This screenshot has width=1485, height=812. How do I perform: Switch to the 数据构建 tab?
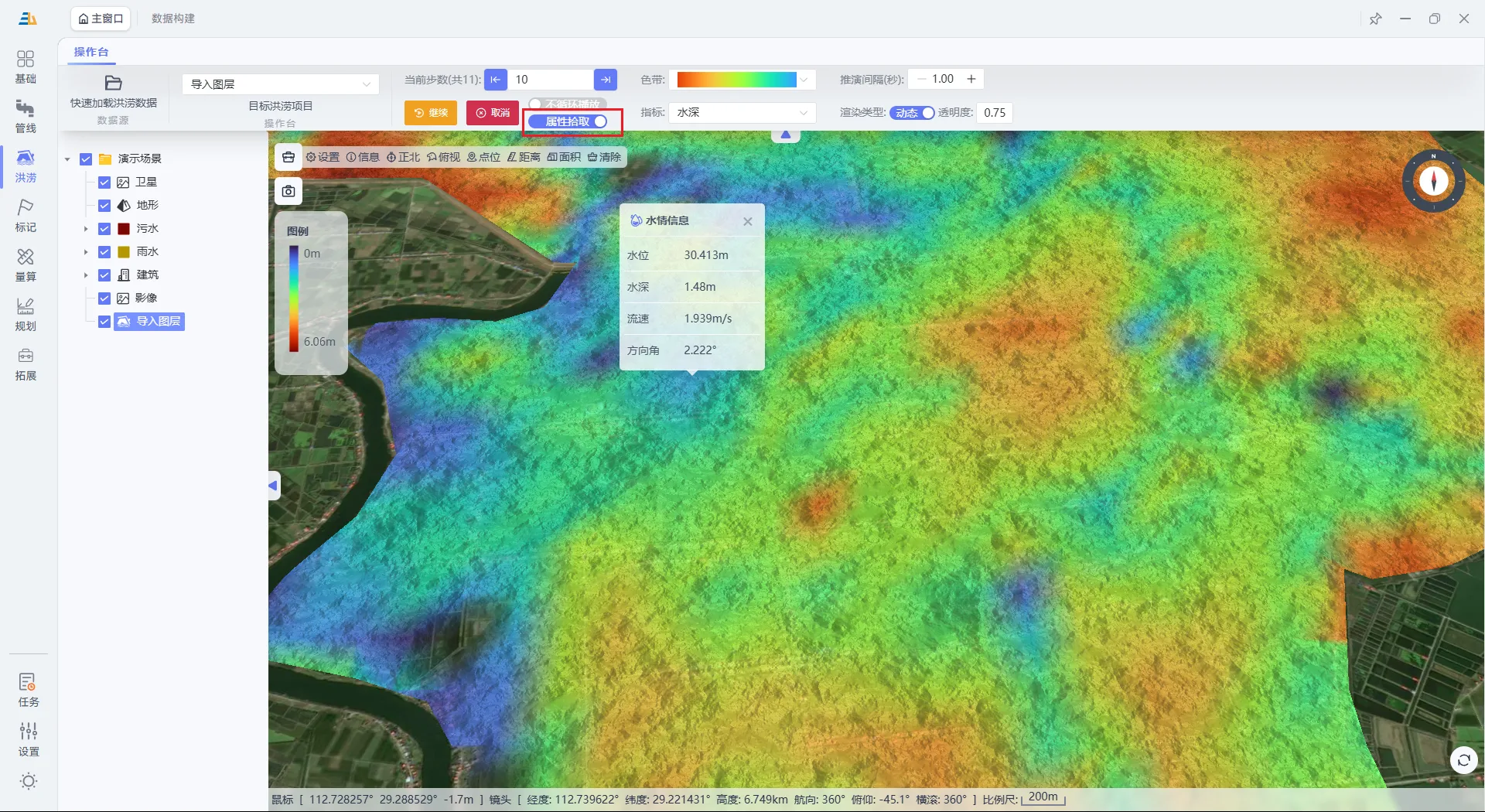tap(173, 19)
